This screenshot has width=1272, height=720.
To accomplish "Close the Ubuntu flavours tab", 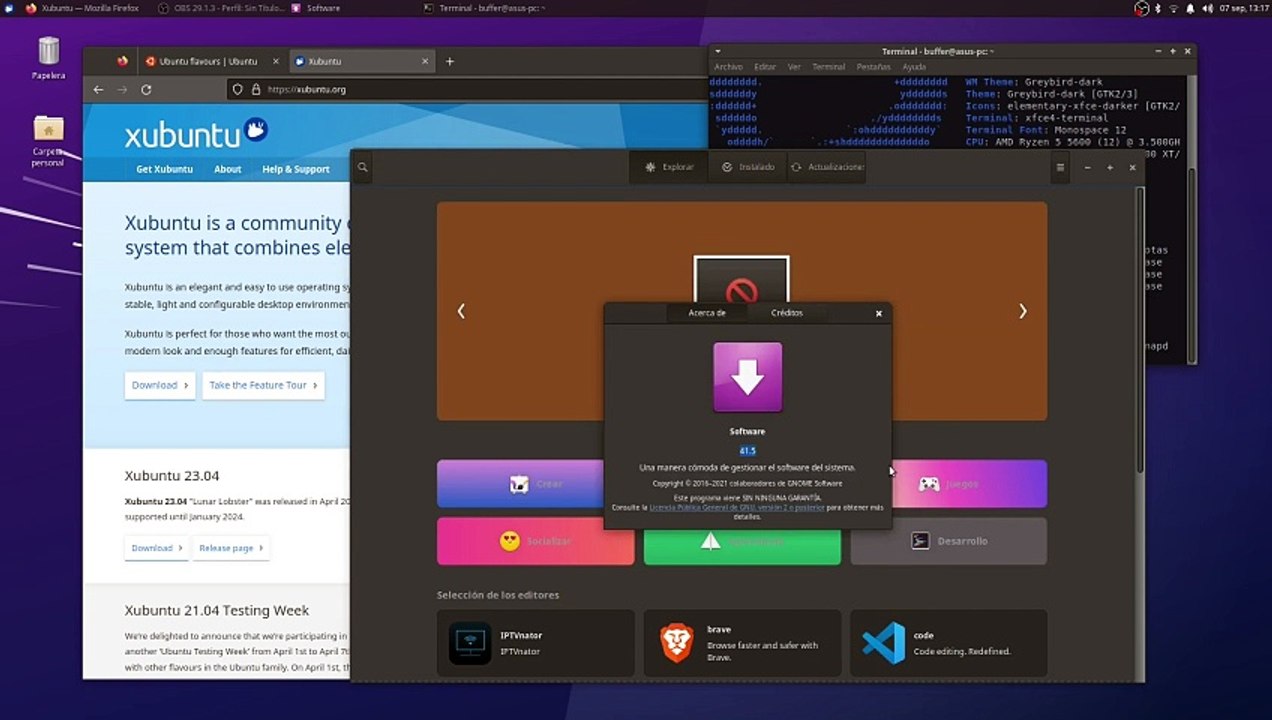I will tap(276, 61).
